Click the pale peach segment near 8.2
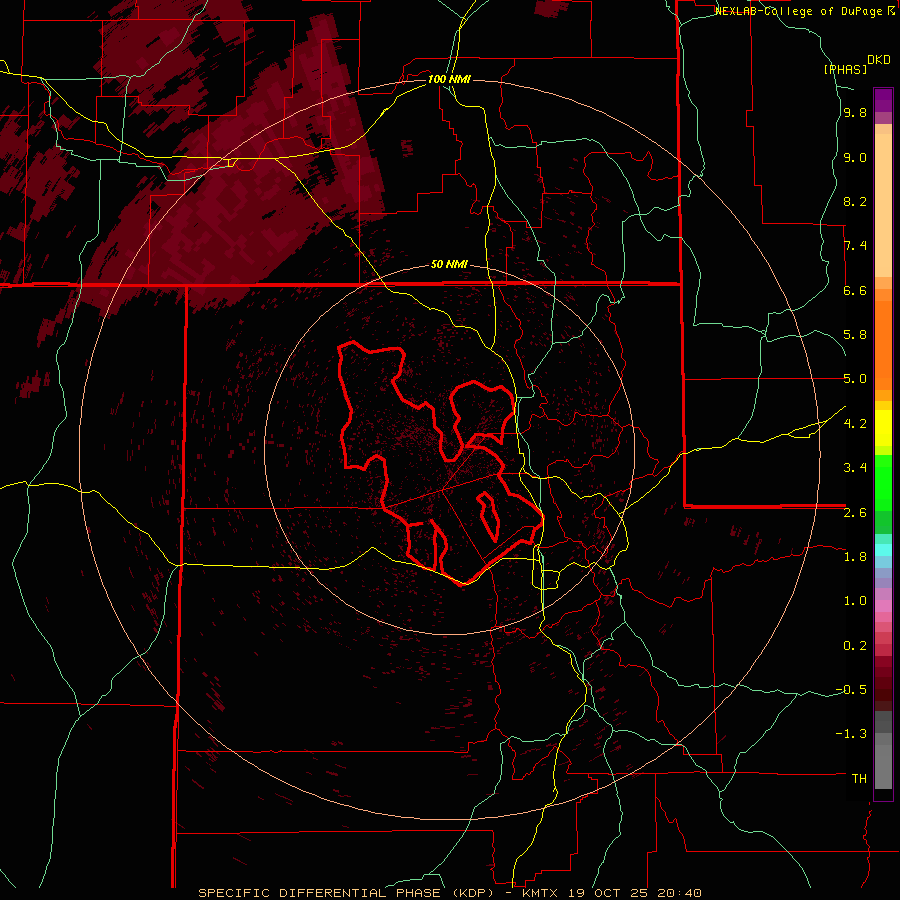 tap(883, 205)
